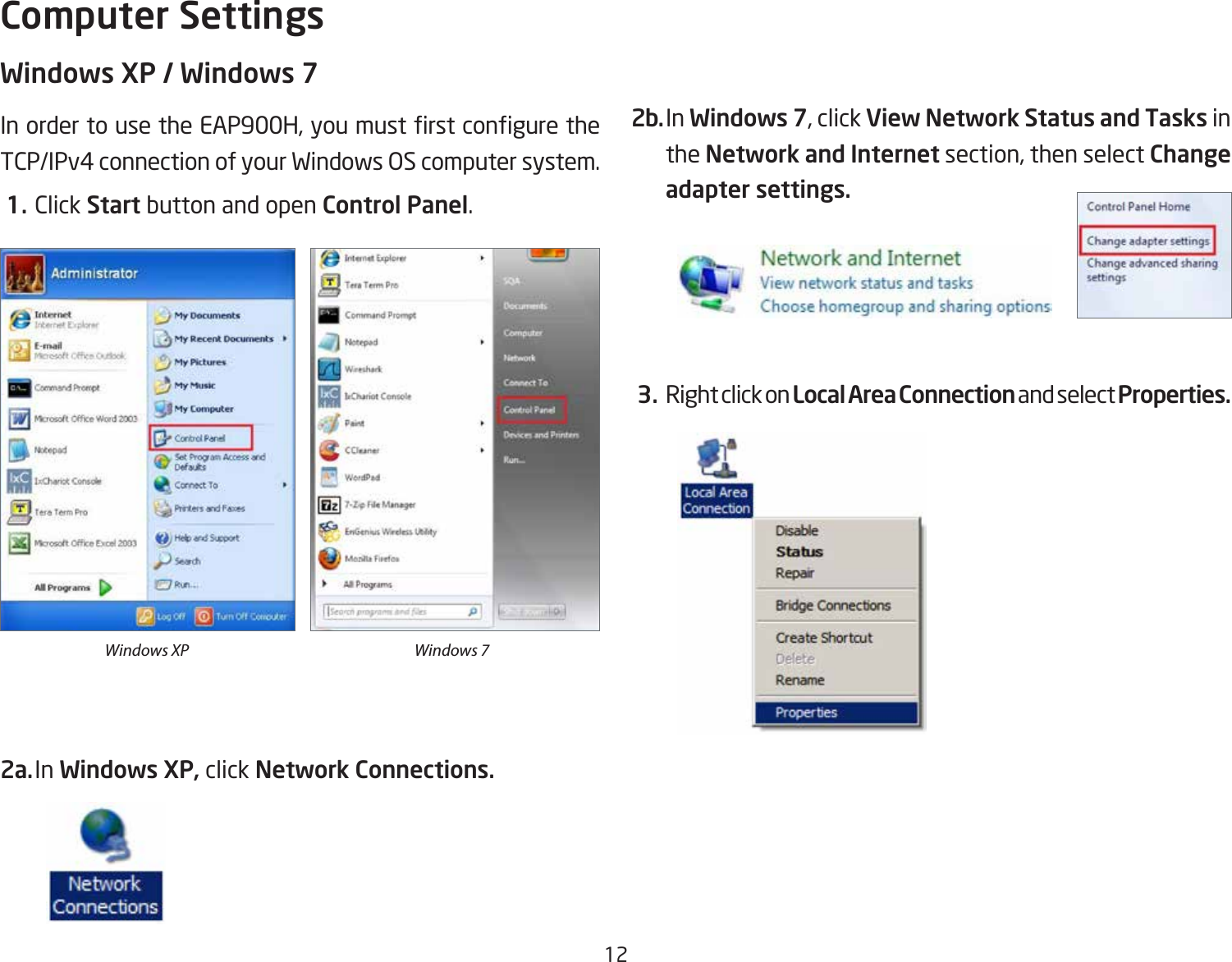Expand All Programs in Windows 7 menu

click(x=358, y=584)
